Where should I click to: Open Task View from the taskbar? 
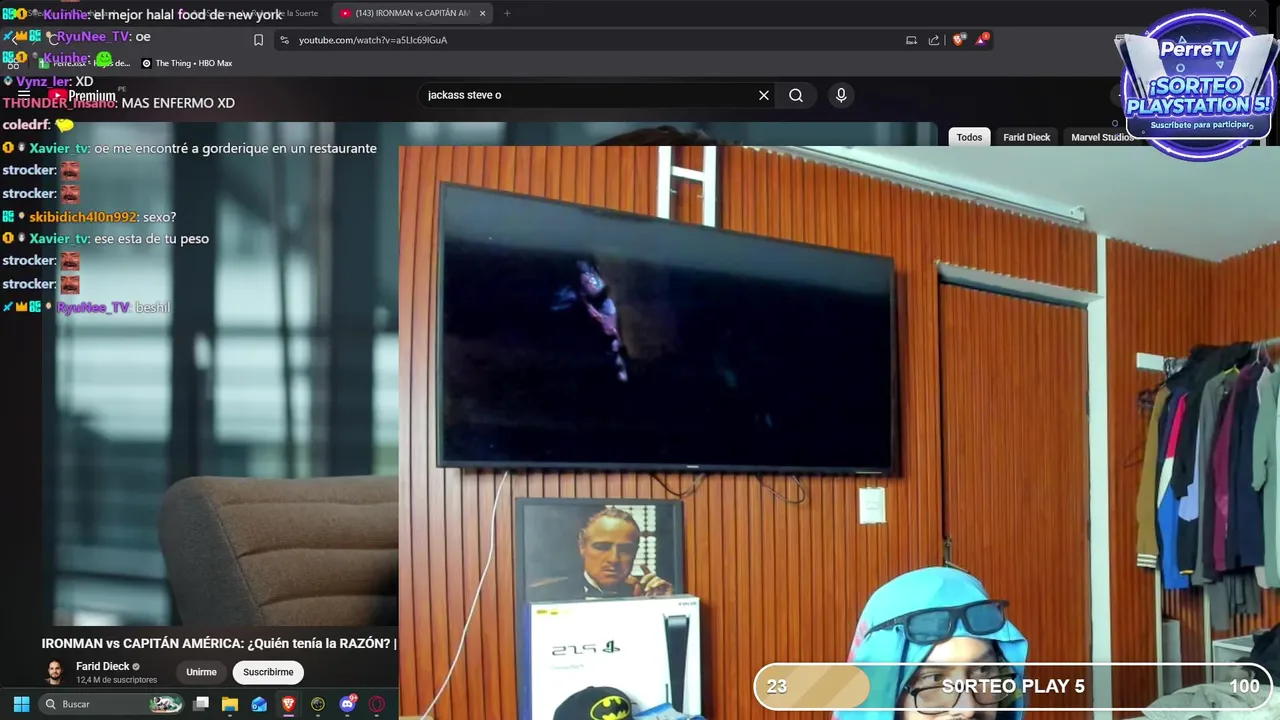[x=201, y=704]
